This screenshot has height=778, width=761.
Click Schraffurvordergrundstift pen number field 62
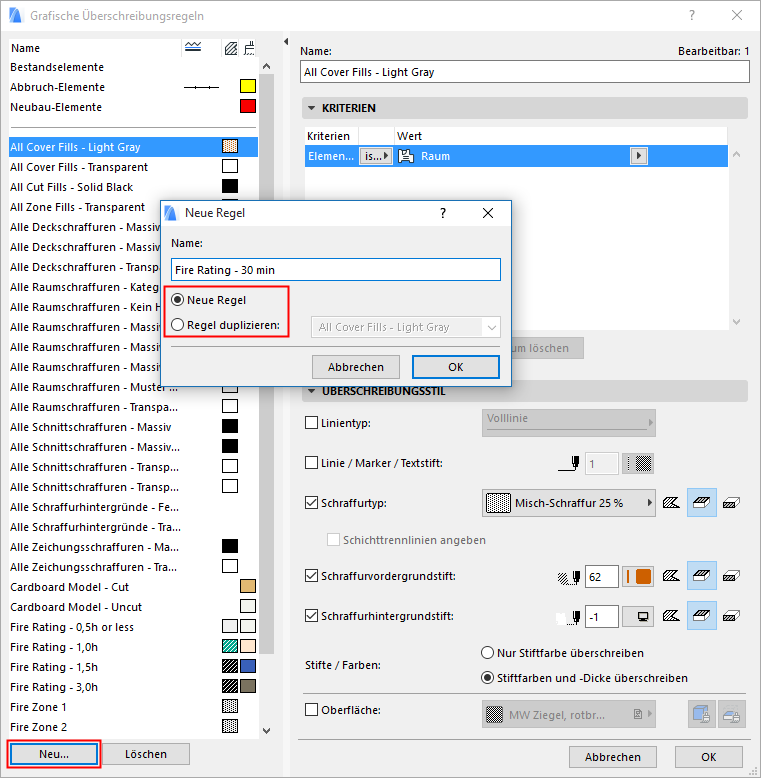click(x=601, y=577)
